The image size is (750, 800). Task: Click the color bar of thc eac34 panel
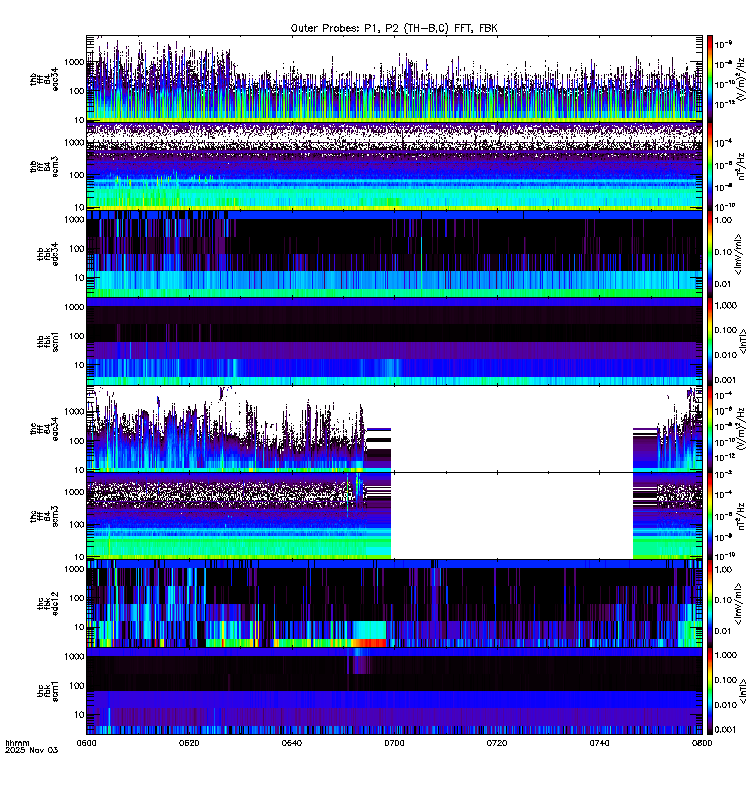pyautogui.click(x=709, y=429)
